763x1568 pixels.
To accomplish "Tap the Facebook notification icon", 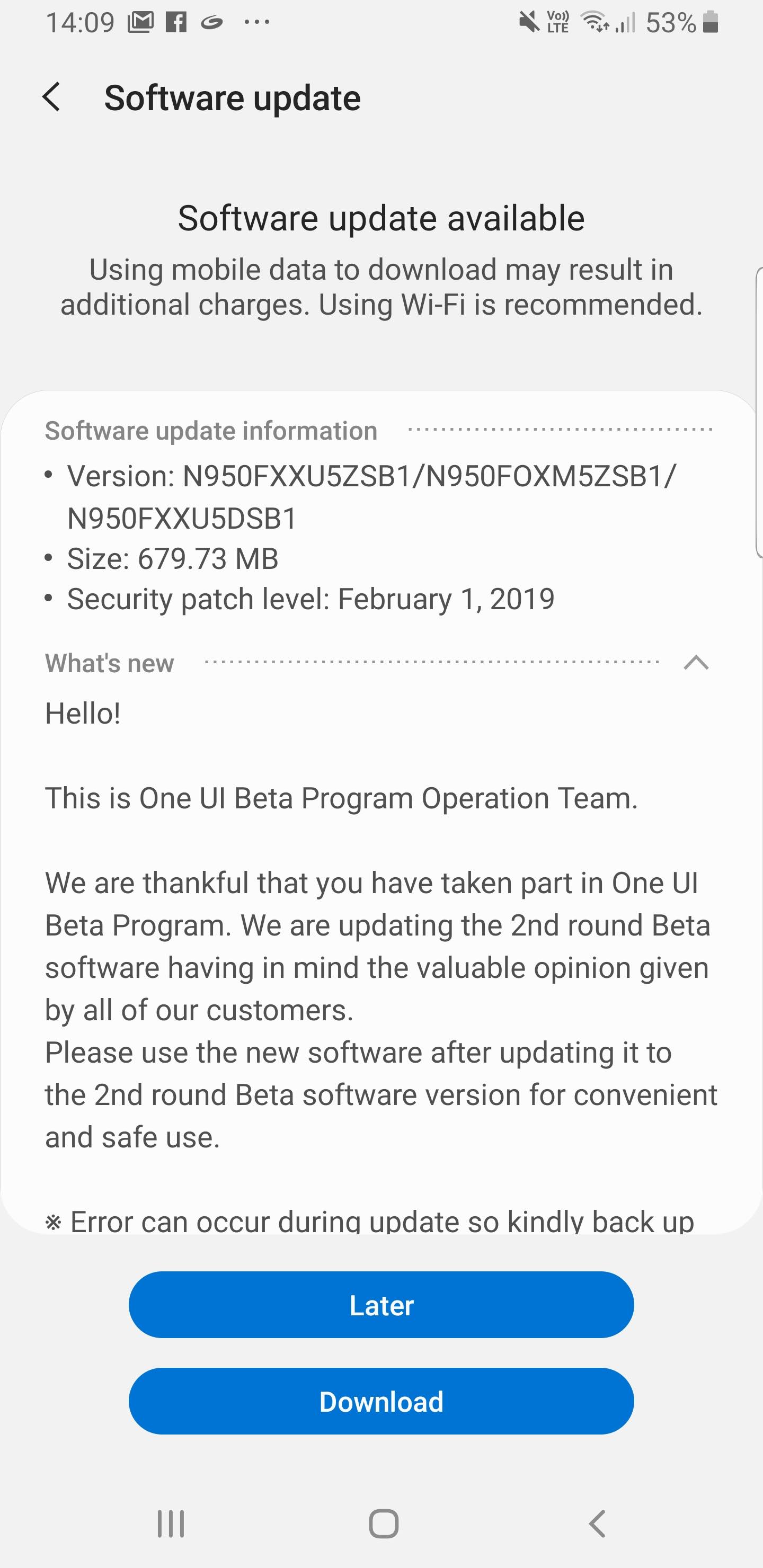I will [x=176, y=23].
